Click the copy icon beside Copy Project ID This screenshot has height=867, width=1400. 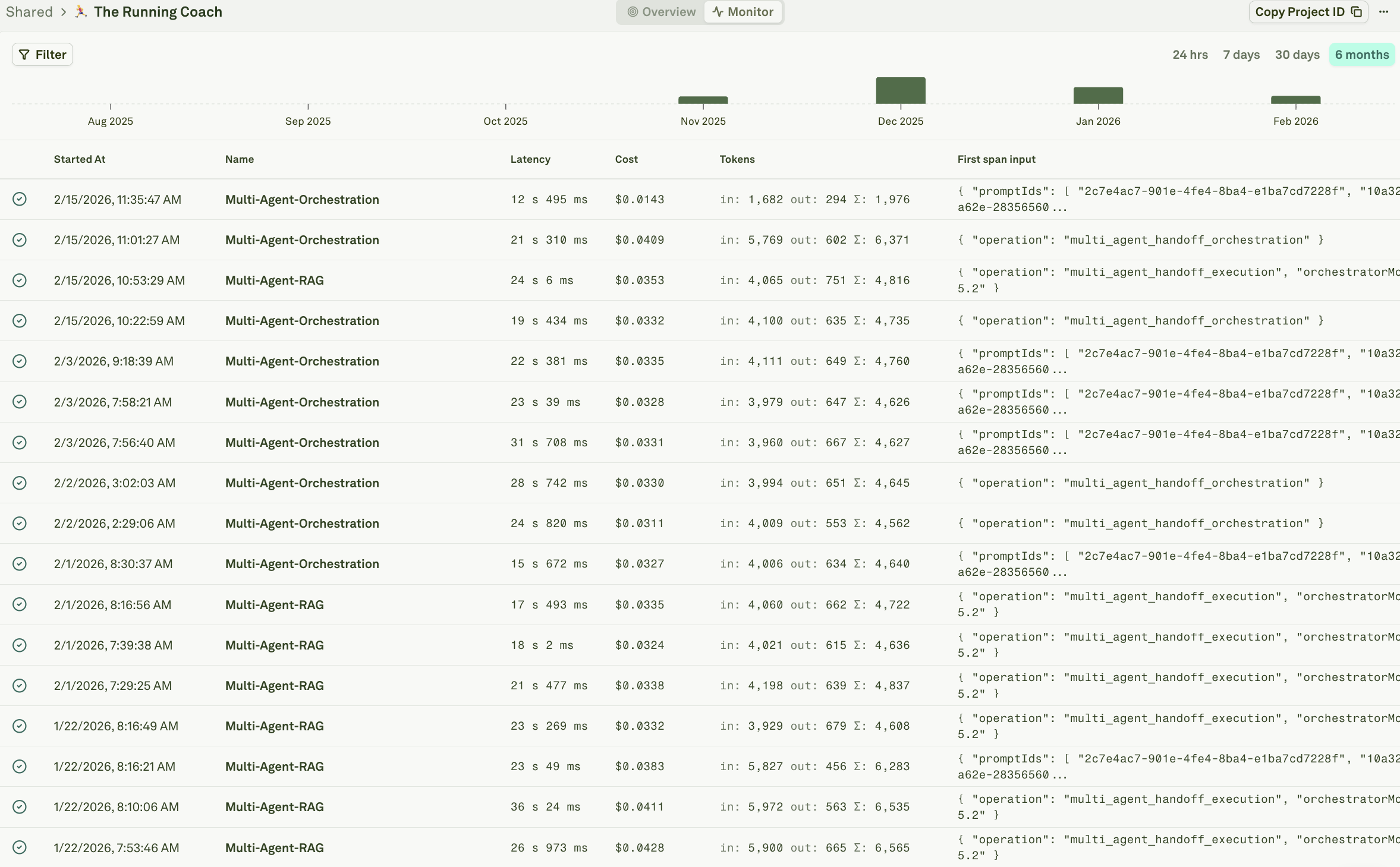coord(1356,11)
